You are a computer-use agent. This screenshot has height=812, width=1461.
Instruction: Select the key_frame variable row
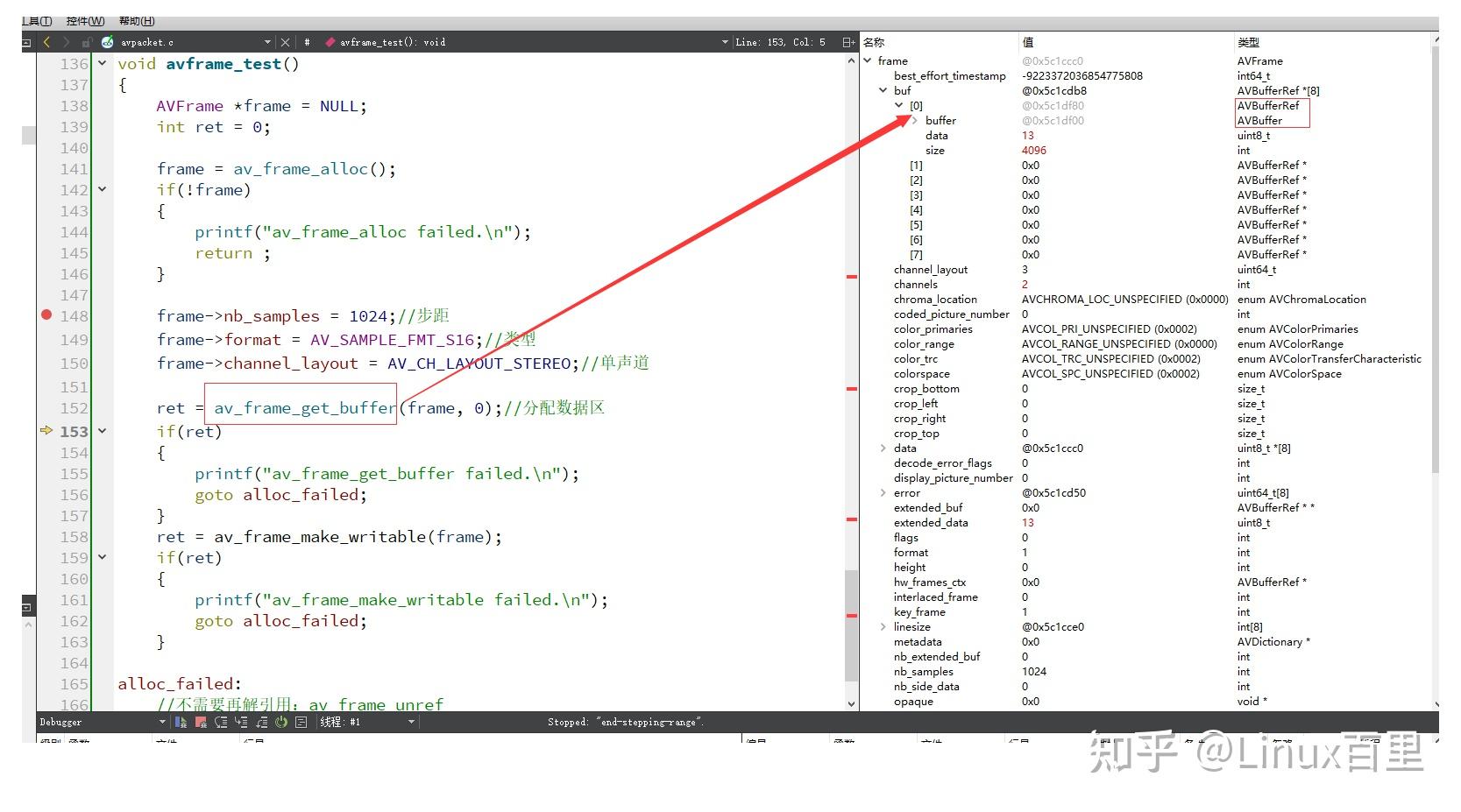1145,612
